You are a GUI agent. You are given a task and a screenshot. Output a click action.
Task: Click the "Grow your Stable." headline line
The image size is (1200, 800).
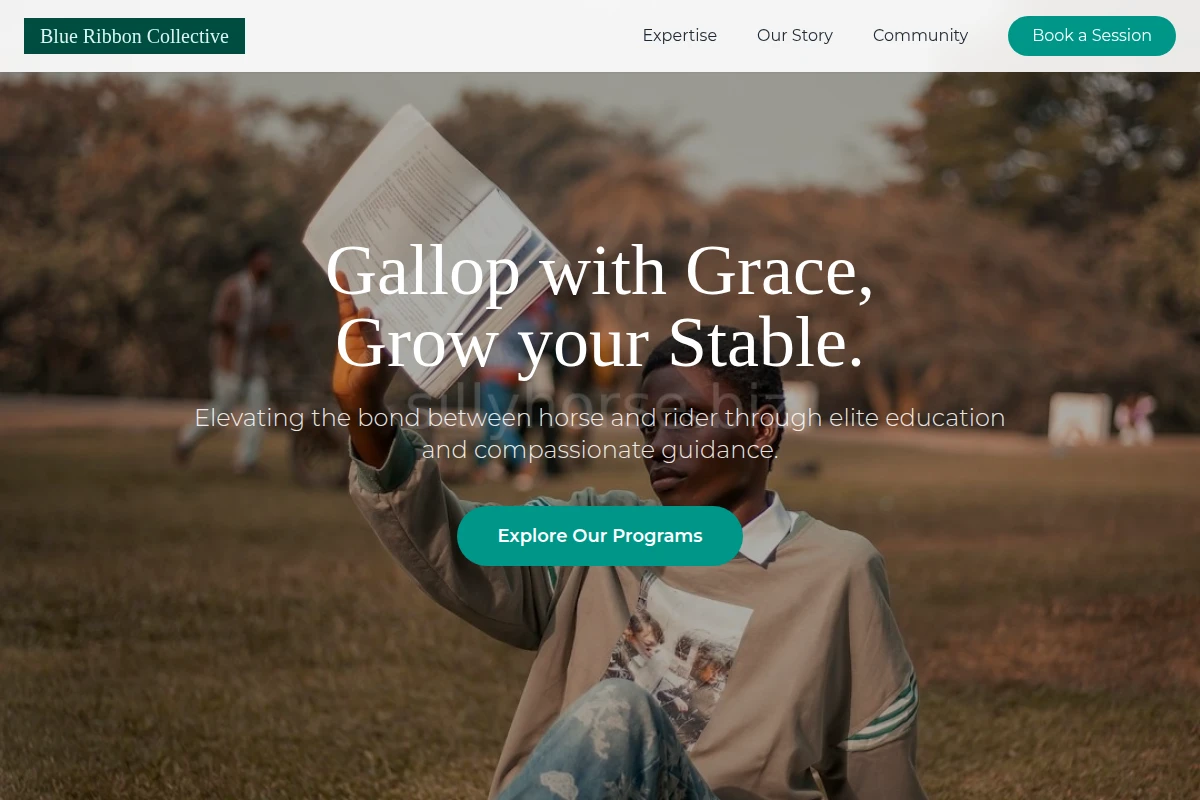pyautogui.click(x=600, y=343)
